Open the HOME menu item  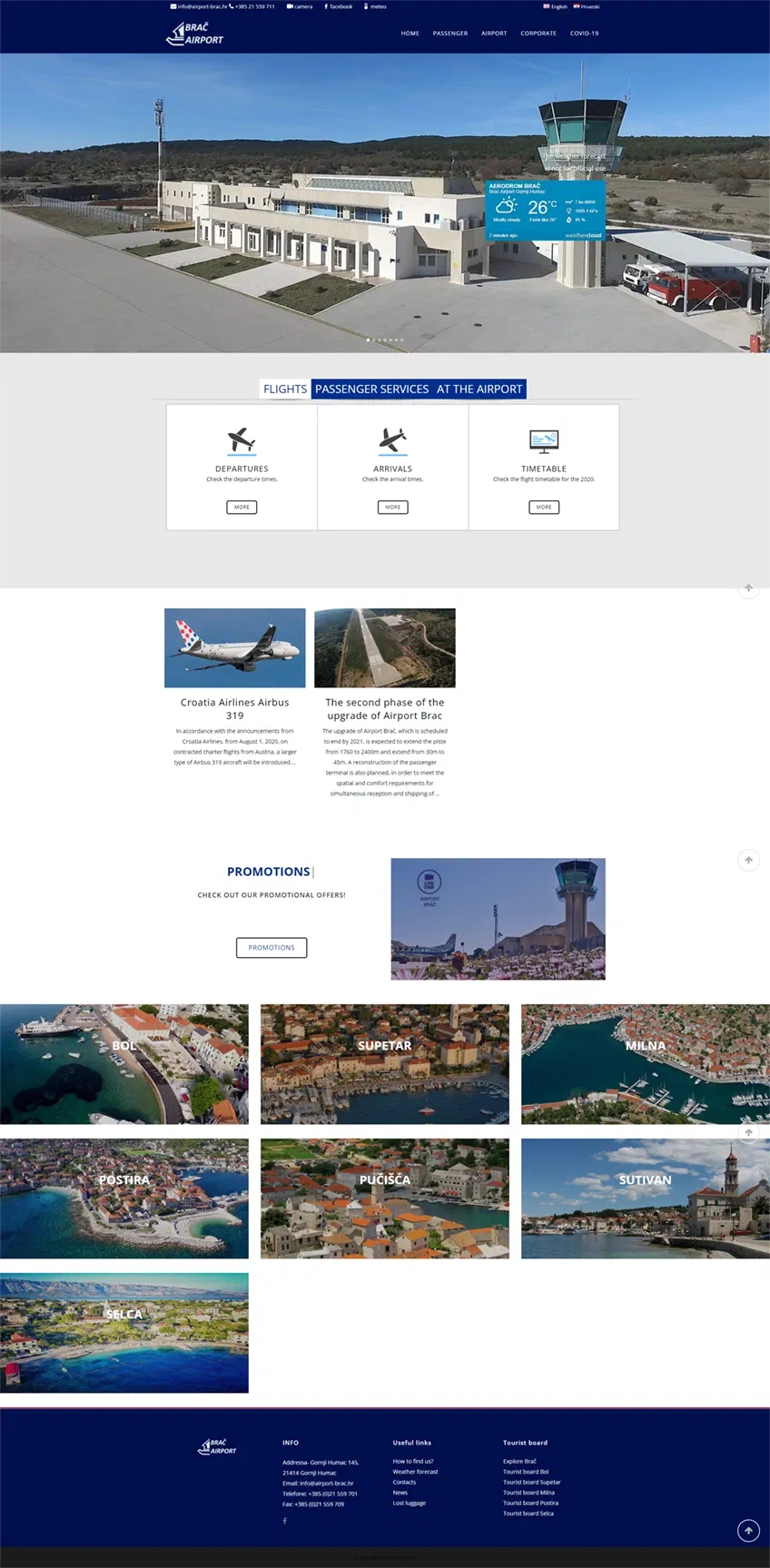410,34
